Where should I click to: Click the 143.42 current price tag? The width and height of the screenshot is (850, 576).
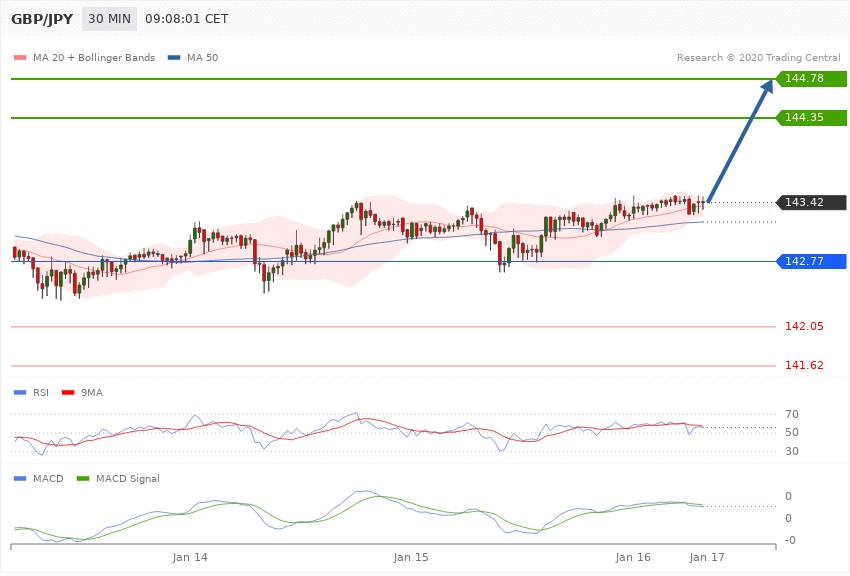(x=810, y=202)
